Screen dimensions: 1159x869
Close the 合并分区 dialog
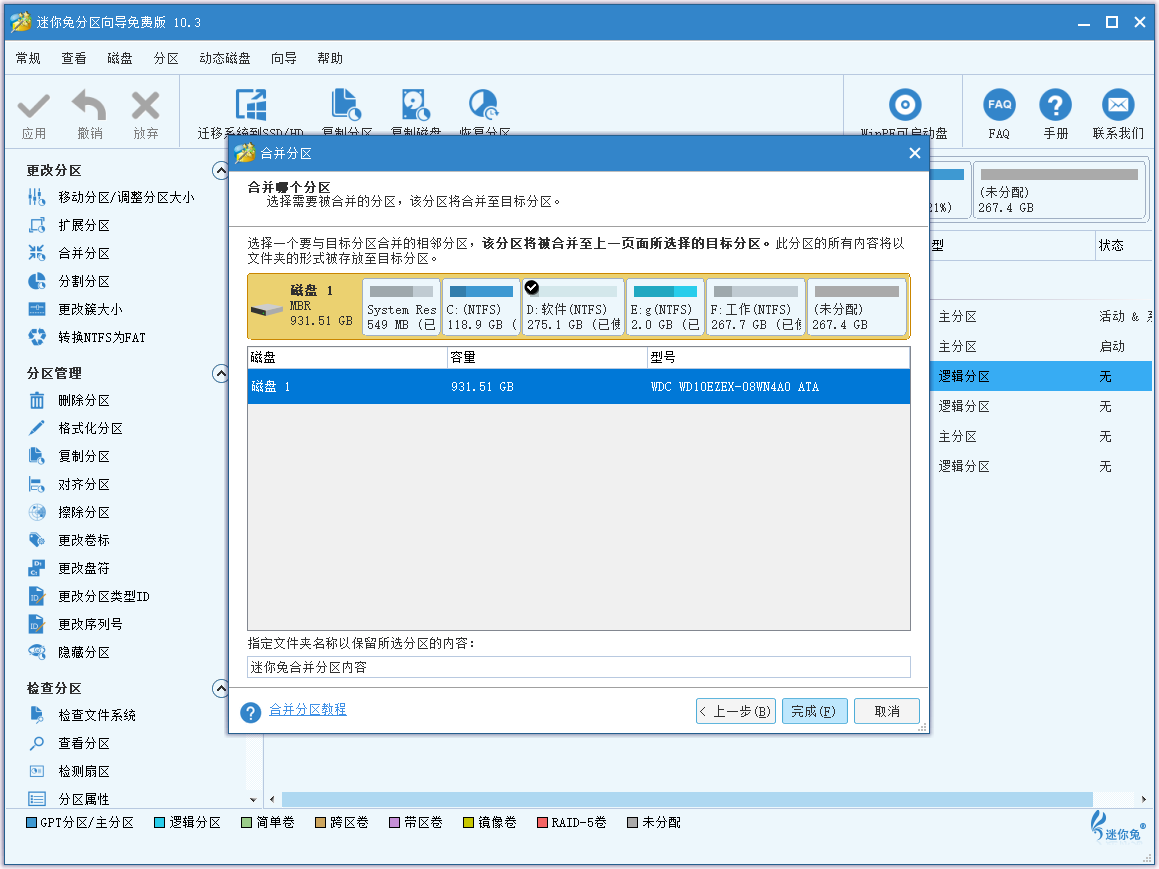(x=914, y=153)
